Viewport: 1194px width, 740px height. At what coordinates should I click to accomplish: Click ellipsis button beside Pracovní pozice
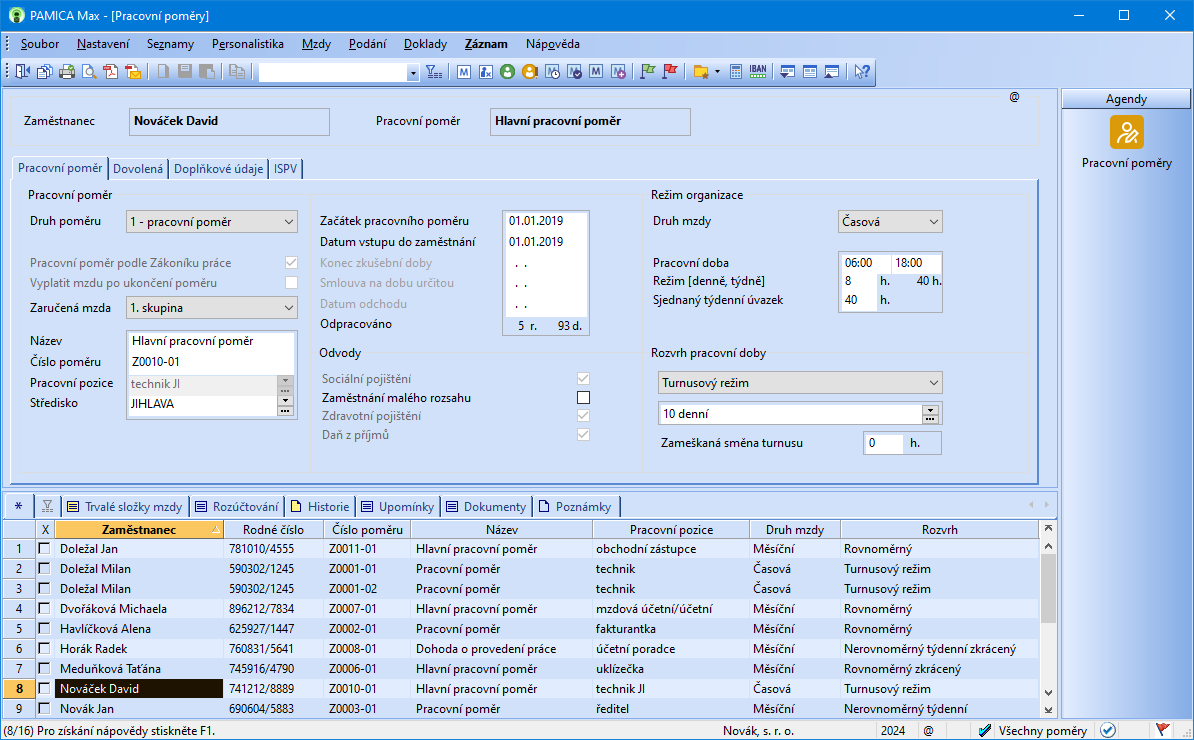coord(286,391)
